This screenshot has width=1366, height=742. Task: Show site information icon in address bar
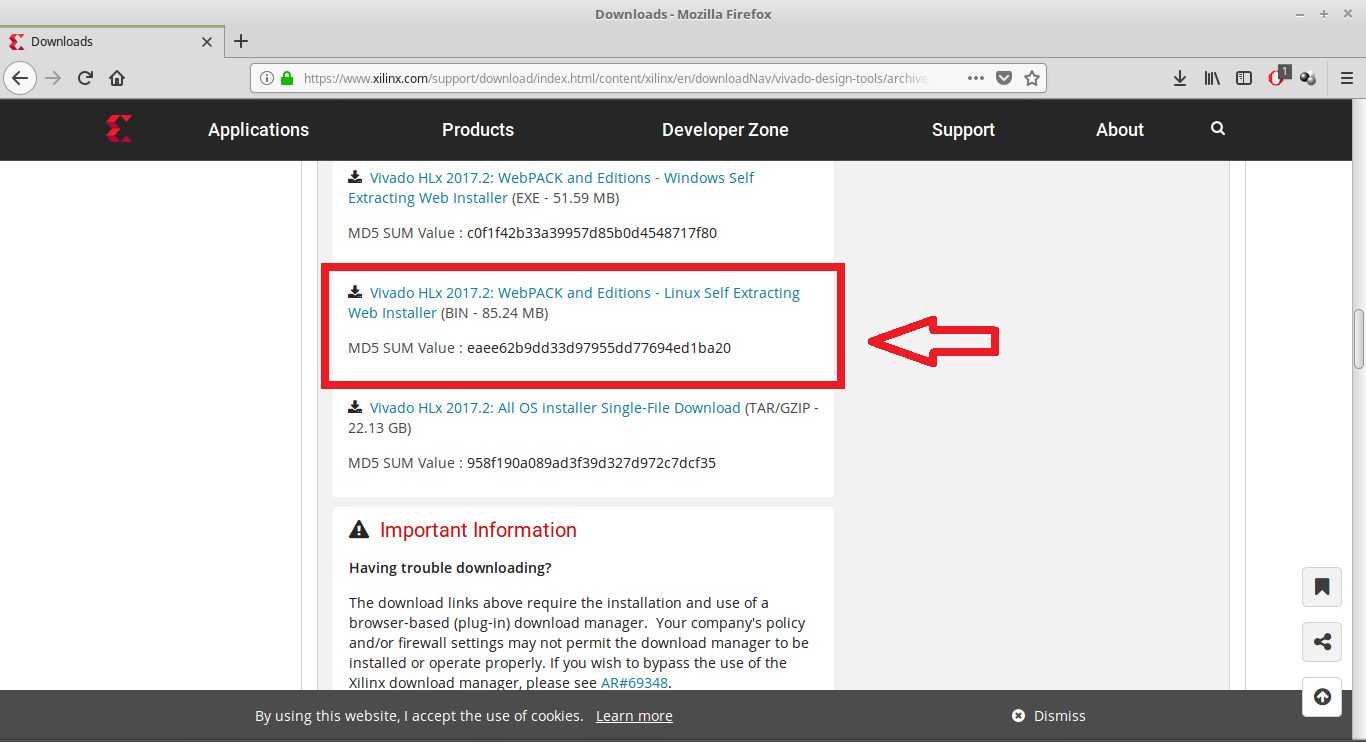tap(267, 78)
